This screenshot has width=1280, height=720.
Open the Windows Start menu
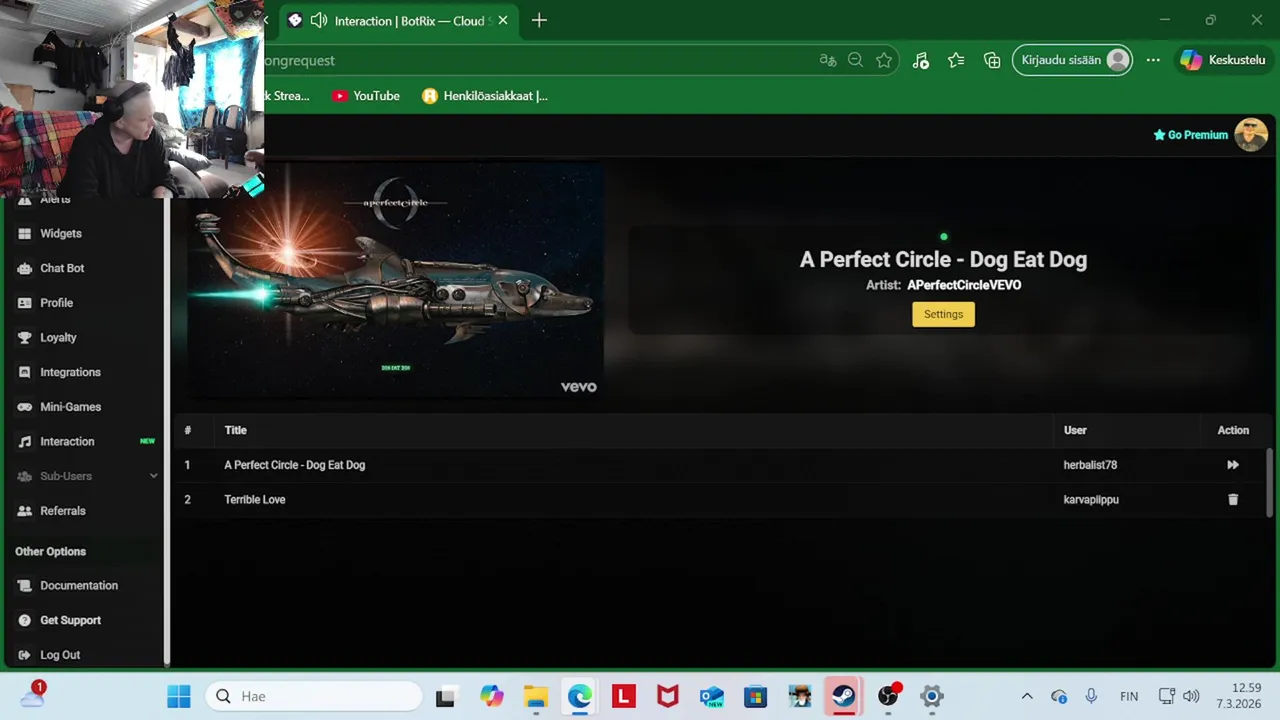(179, 696)
